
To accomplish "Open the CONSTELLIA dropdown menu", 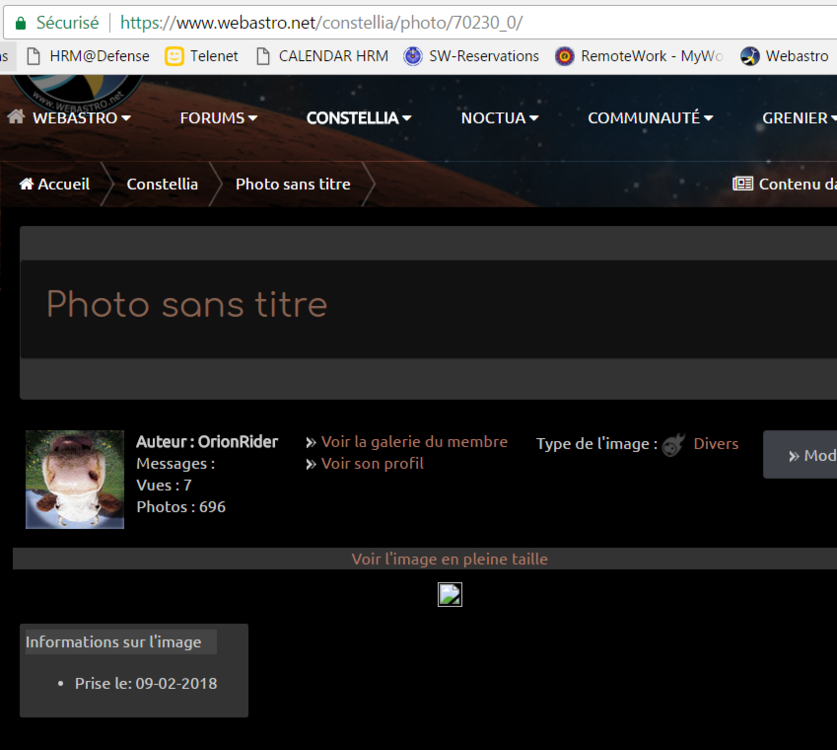I will point(359,117).
